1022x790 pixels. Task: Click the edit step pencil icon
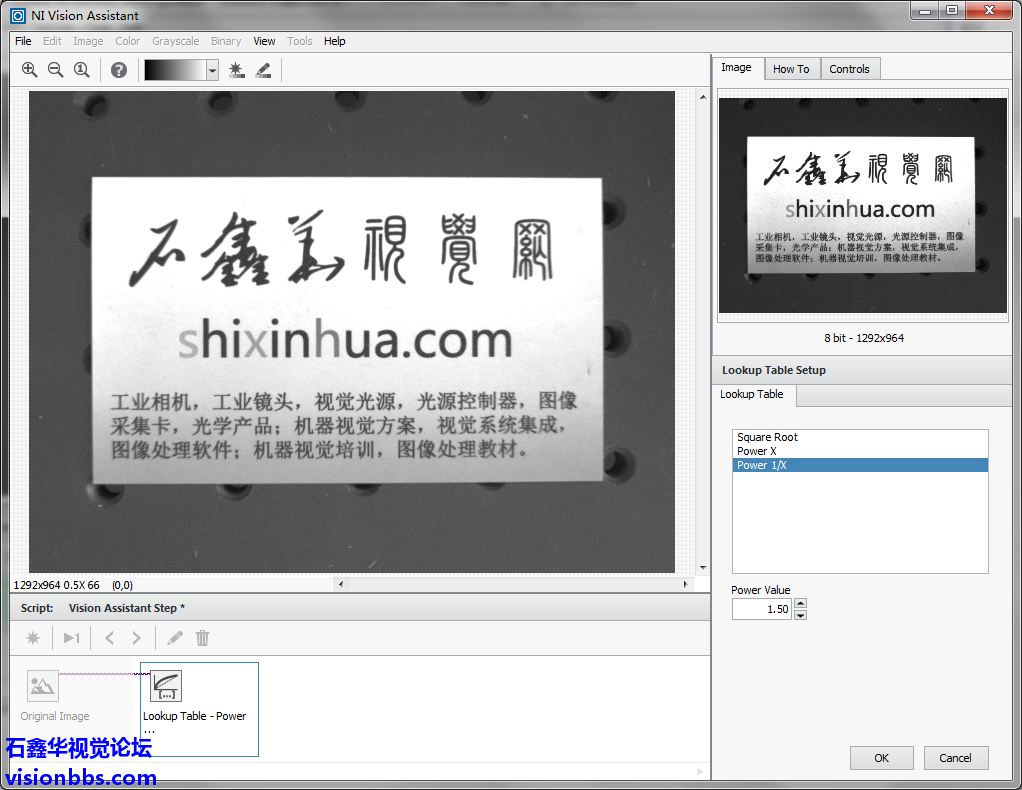pyautogui.click(x=175, y=638)
